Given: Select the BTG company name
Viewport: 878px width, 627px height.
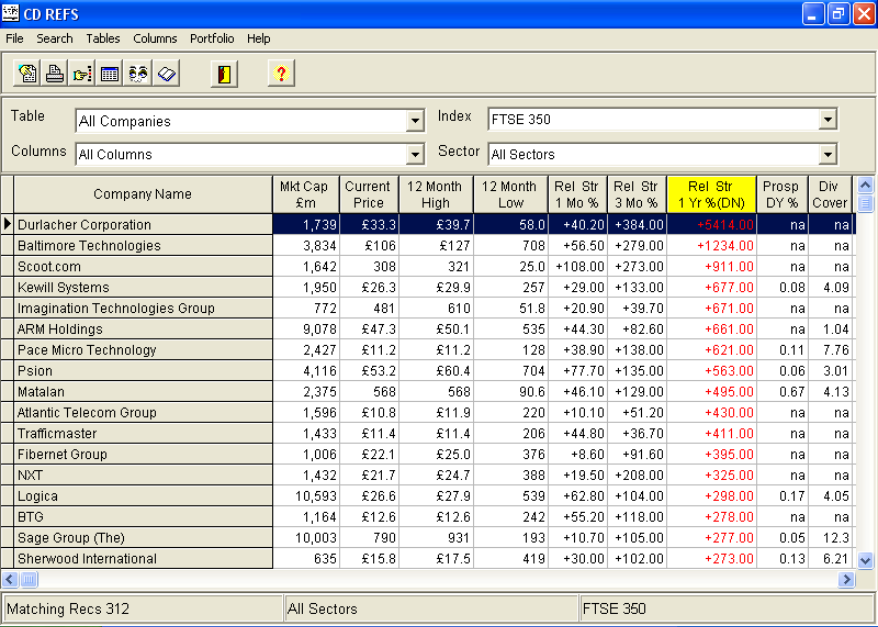Looking at the screenshot, I should (30, 517).
